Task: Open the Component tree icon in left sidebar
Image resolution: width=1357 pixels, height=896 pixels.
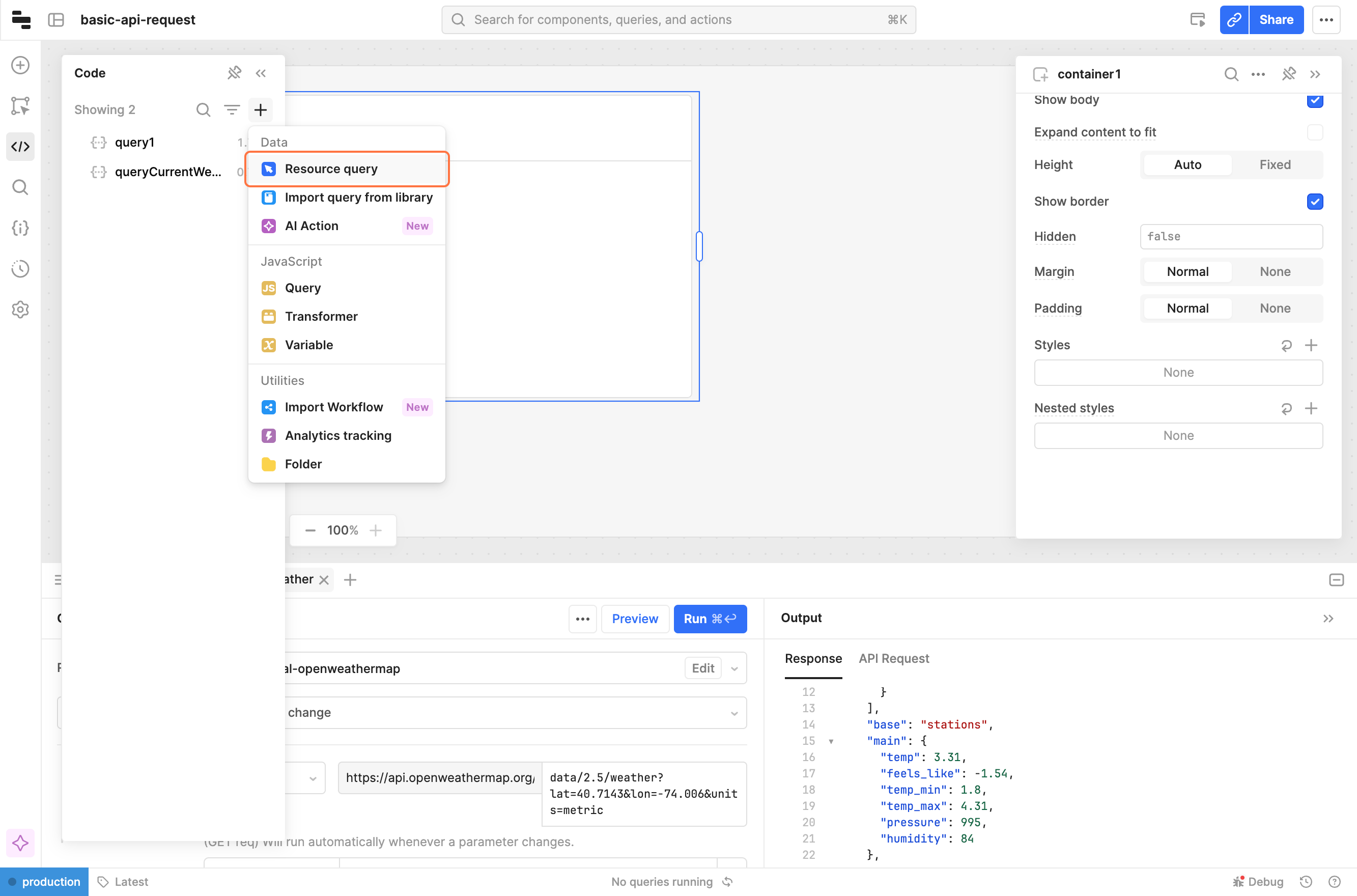Action: tap(20, 106)
